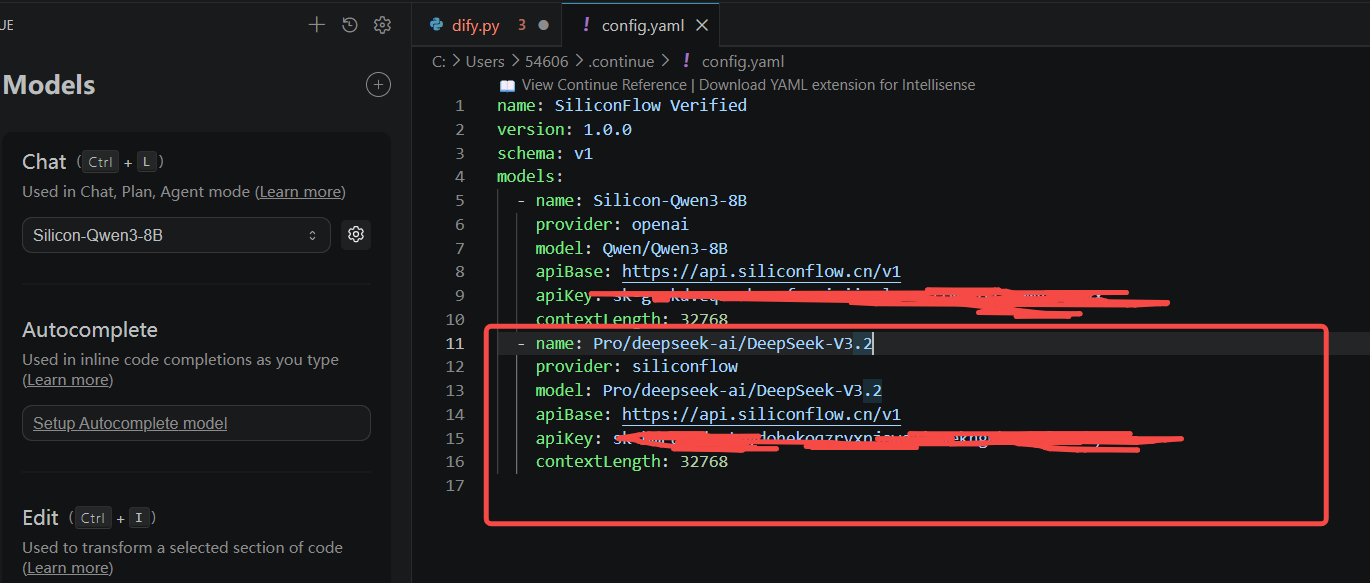Click the plus icon in Continue header

click(317, 25)
